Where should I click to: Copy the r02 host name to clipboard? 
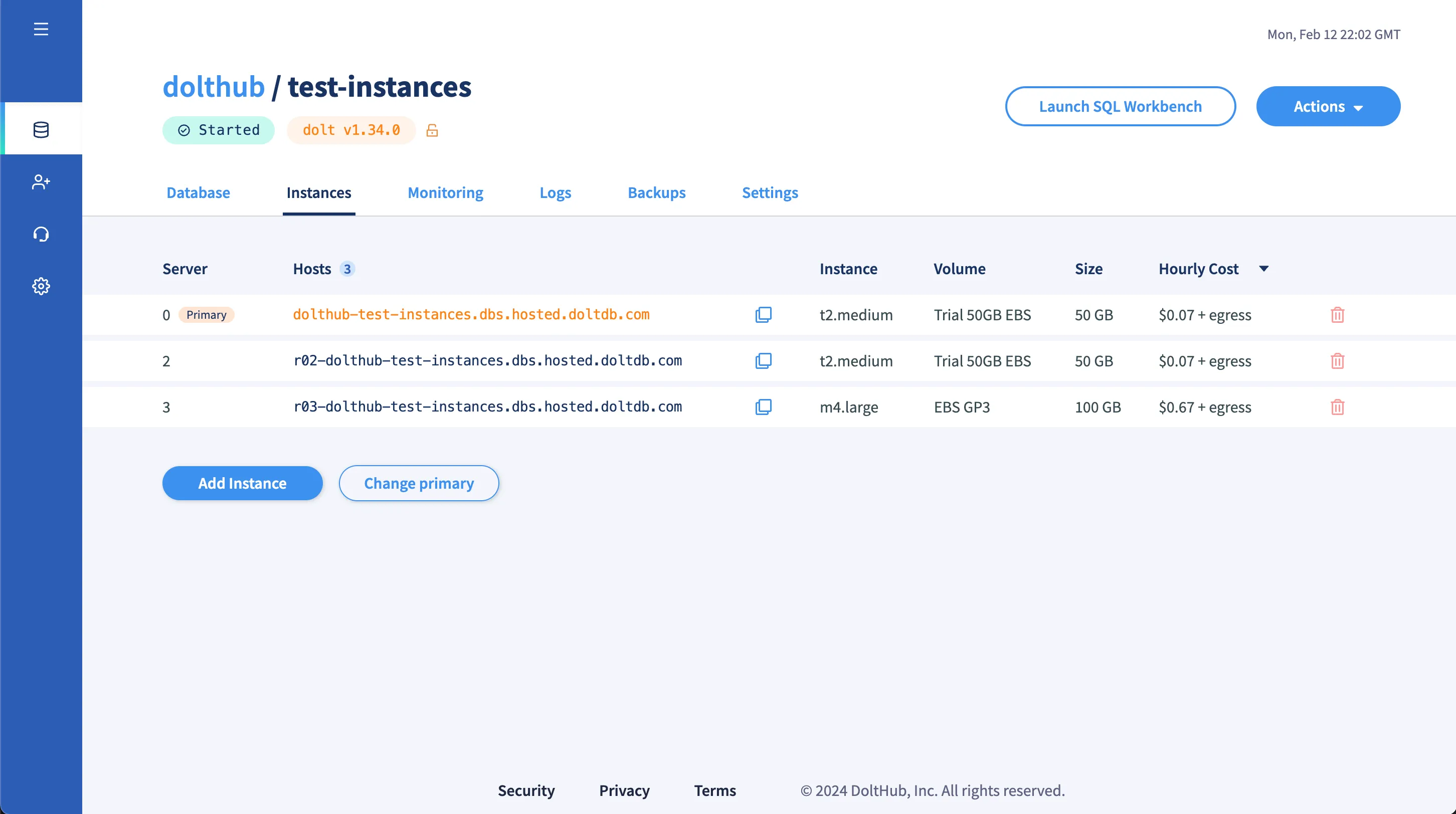[x=763, y=361]
